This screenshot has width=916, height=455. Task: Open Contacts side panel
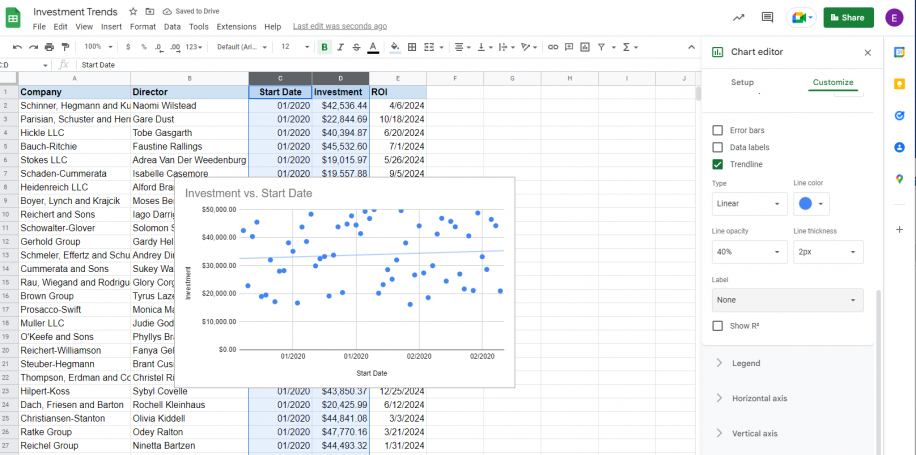point(899,147)
